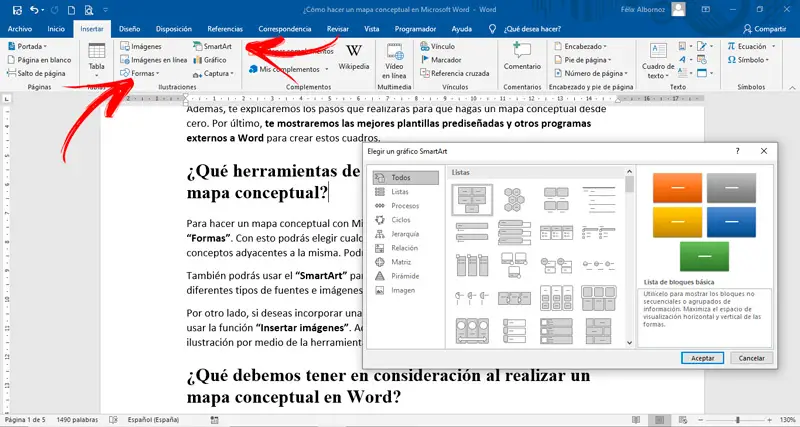Click the help question mark in SmartArt dialog
The image size is (800, 427).
pos(737,151)
